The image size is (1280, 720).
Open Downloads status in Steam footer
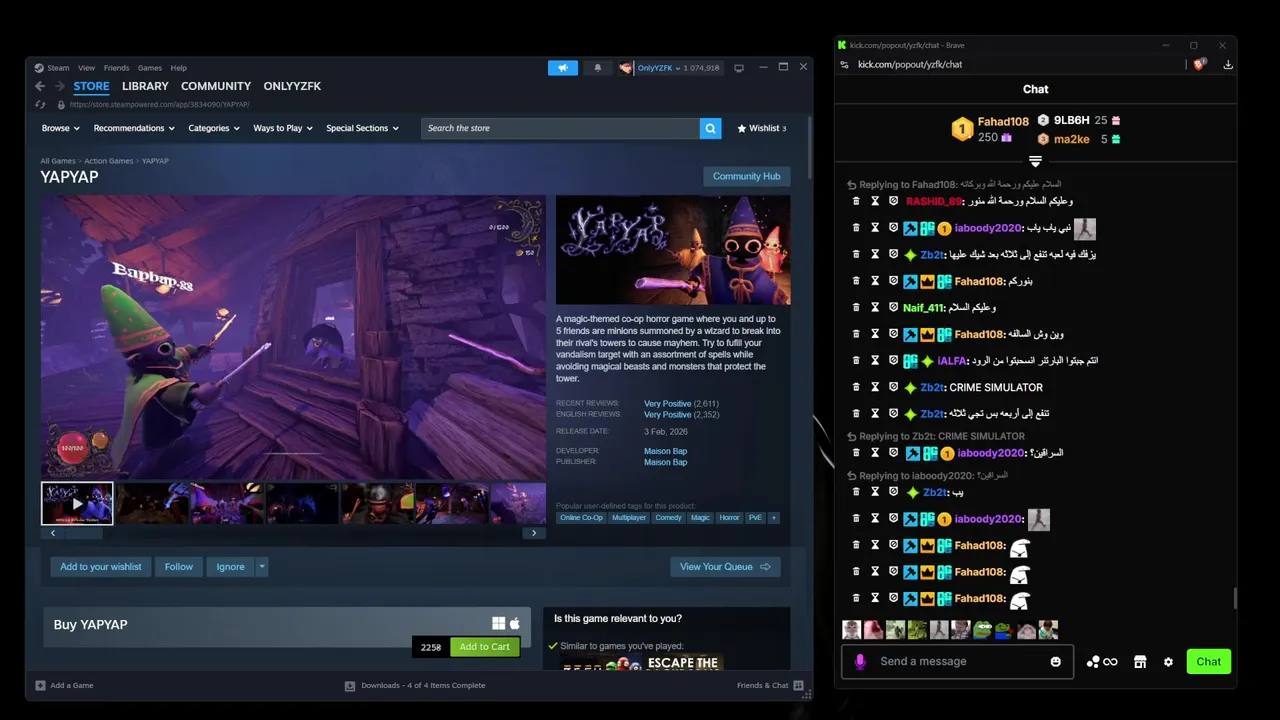[x=415, y=685]
